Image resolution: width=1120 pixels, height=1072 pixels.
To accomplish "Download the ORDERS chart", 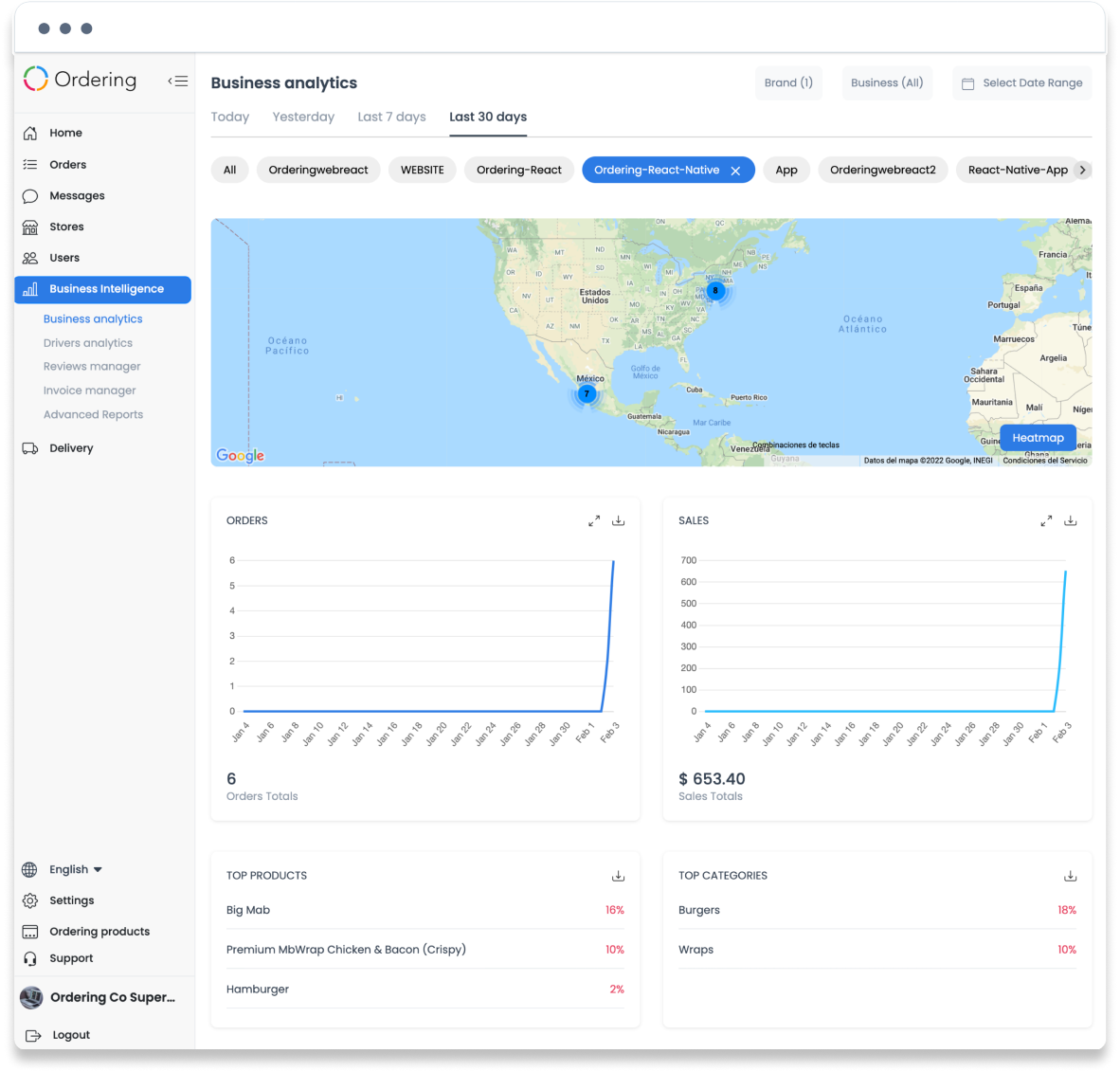I will [619, 521].
